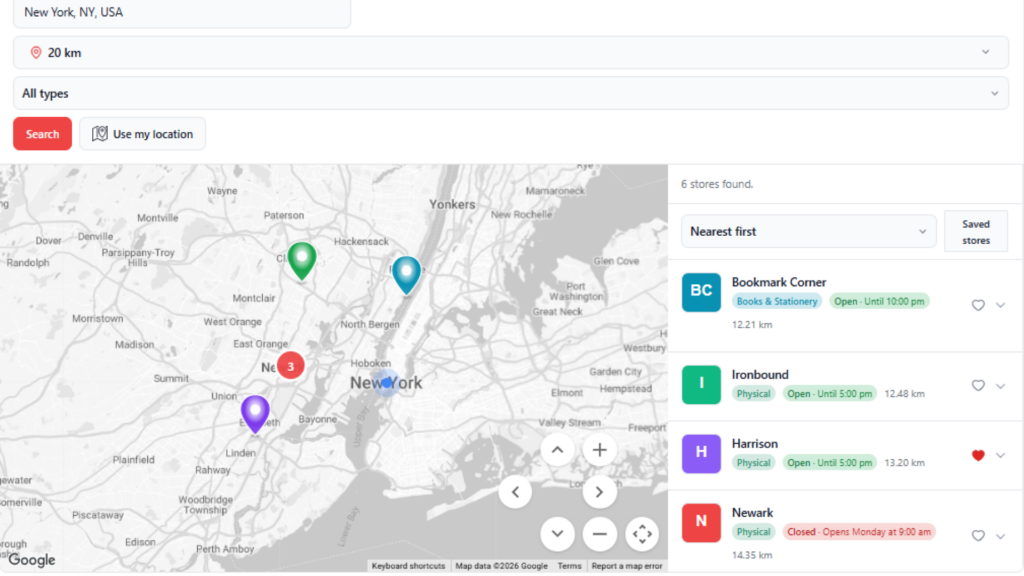
Task: Unfavorite the Harrison store red heart
Action: (x=978, y=455)
